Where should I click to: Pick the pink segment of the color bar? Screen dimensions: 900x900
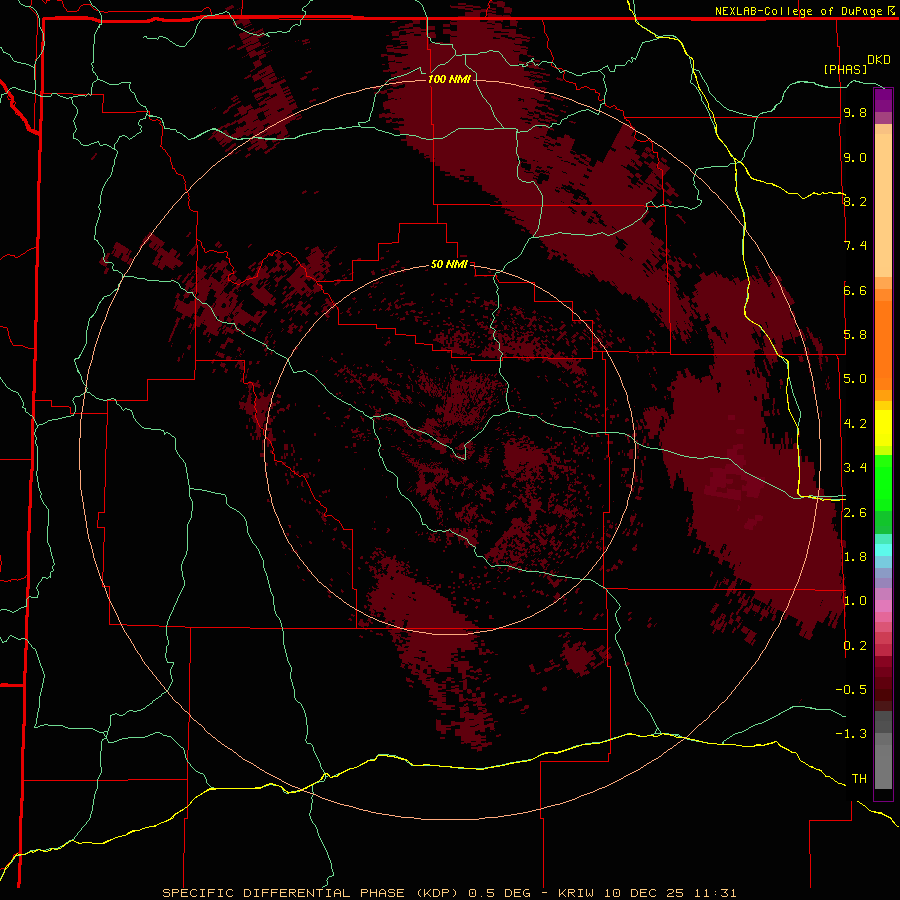[883, 606]
